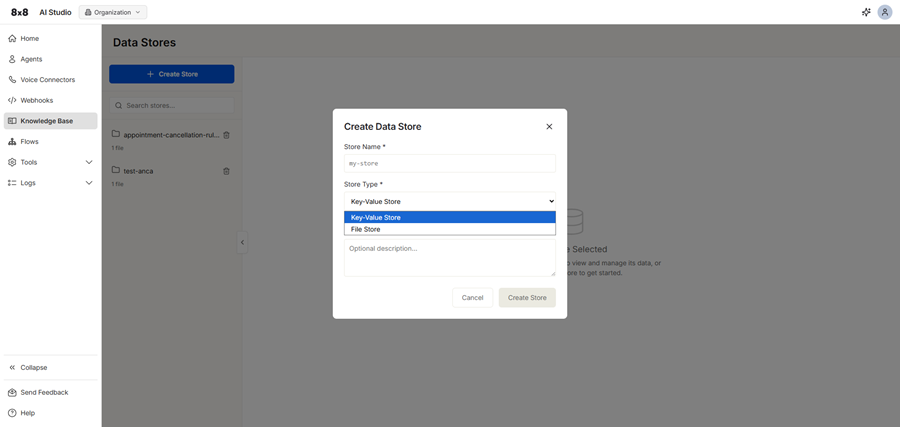900x427 pixels.
Task: Click the Home house icon
Action: click(12, 38)
